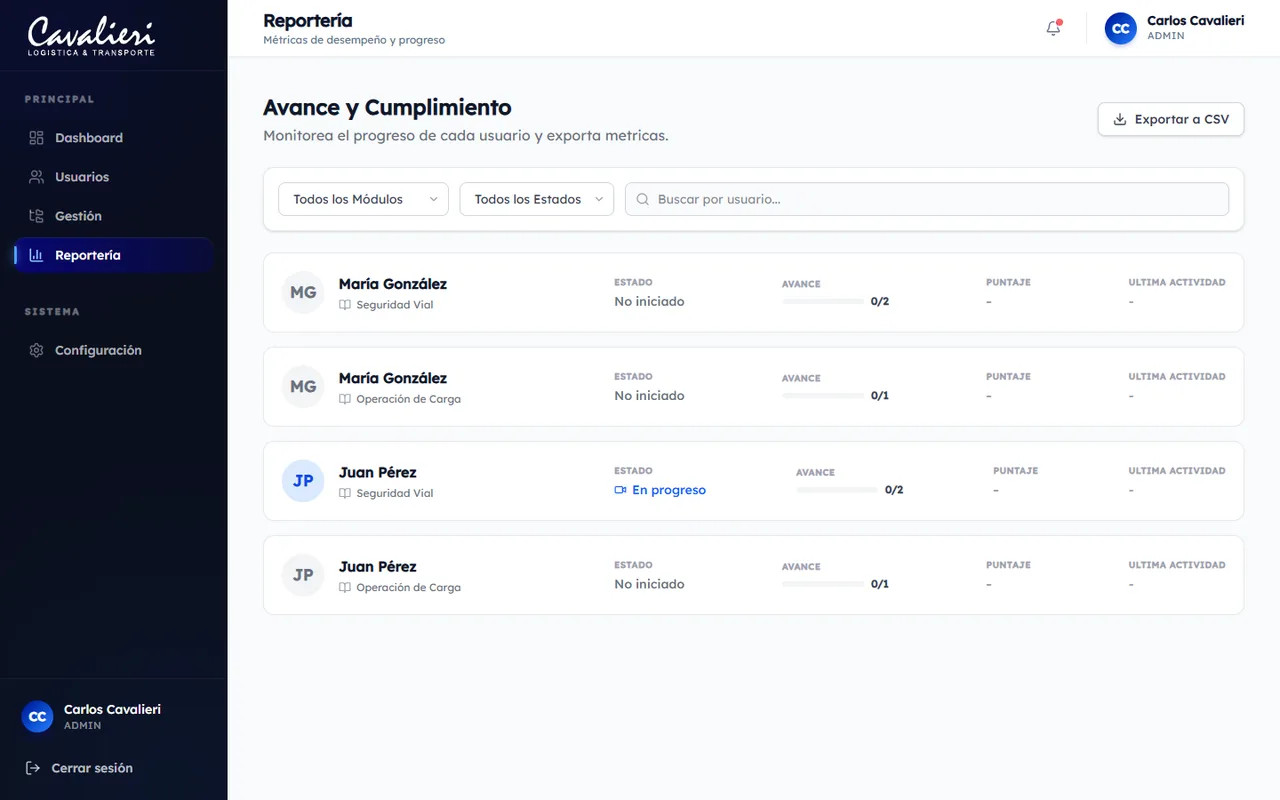This screenshot has height=800, width=1280.
Task: Click Cerrar sesión to log out
Action: (80, 768)
